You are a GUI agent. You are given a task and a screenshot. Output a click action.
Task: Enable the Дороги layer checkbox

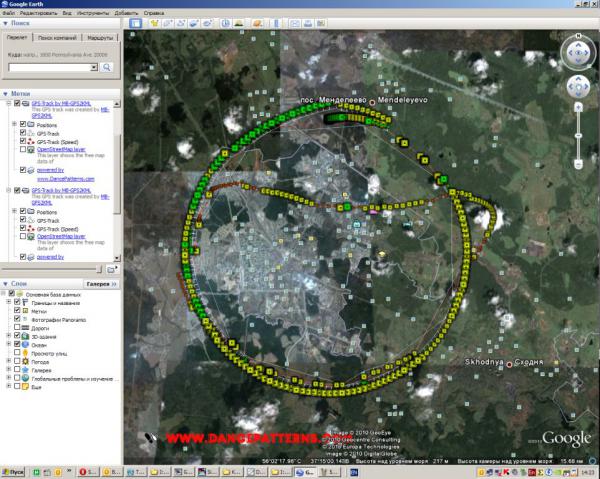[x=17, y=327]
